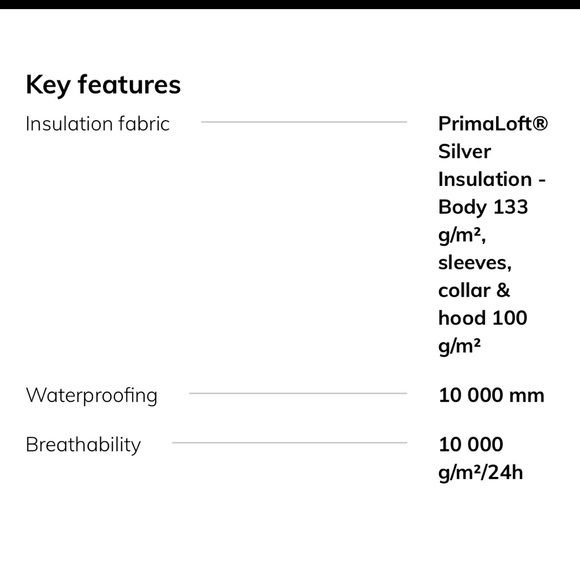The image size is (580, 580).
Task: Click the PrimaLoft® text
Action: point(493,123)
